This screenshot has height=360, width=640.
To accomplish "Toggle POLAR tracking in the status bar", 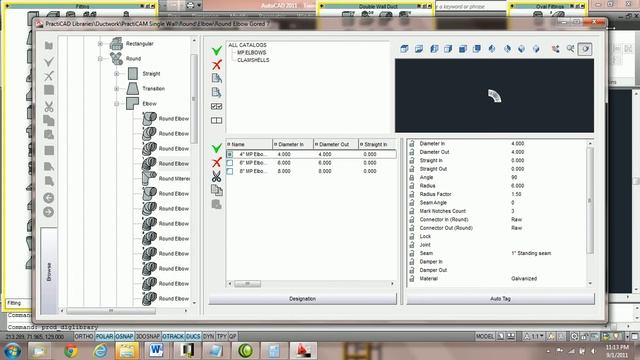I will (x=104, y=337).
